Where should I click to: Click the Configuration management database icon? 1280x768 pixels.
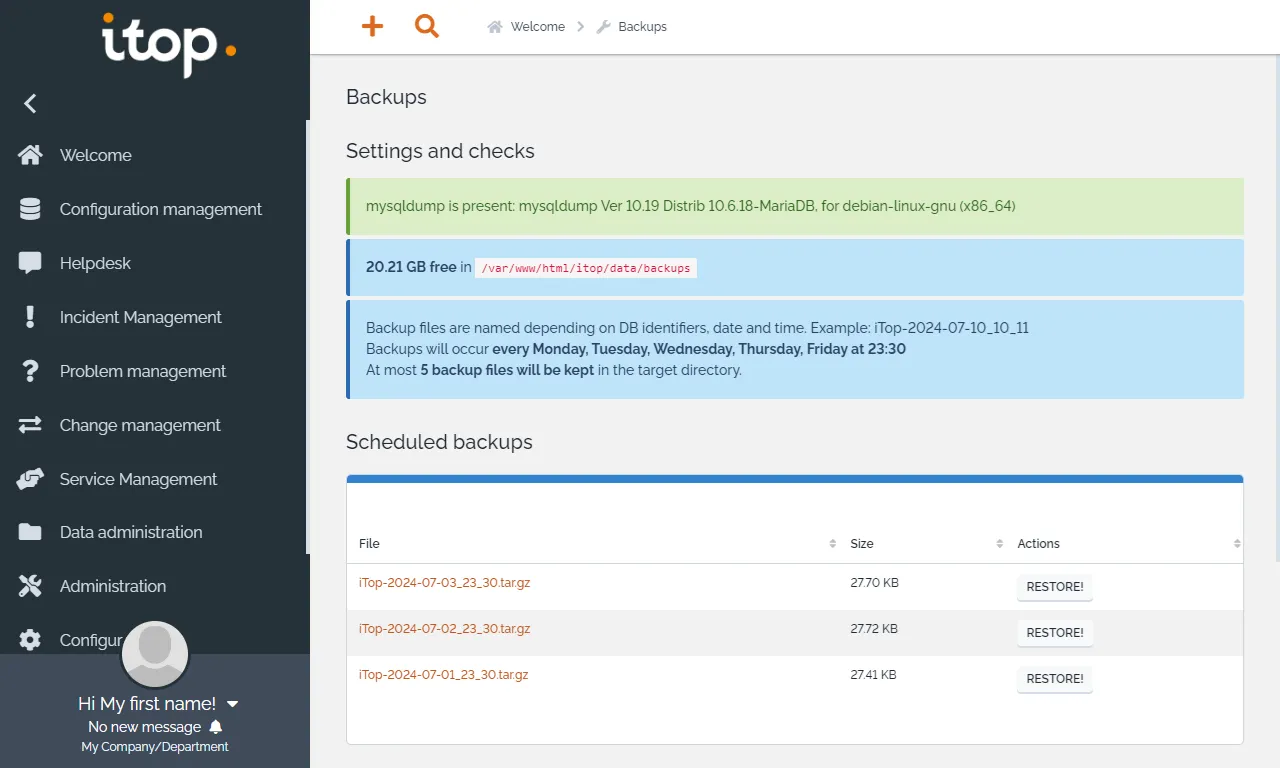[30, 209]
